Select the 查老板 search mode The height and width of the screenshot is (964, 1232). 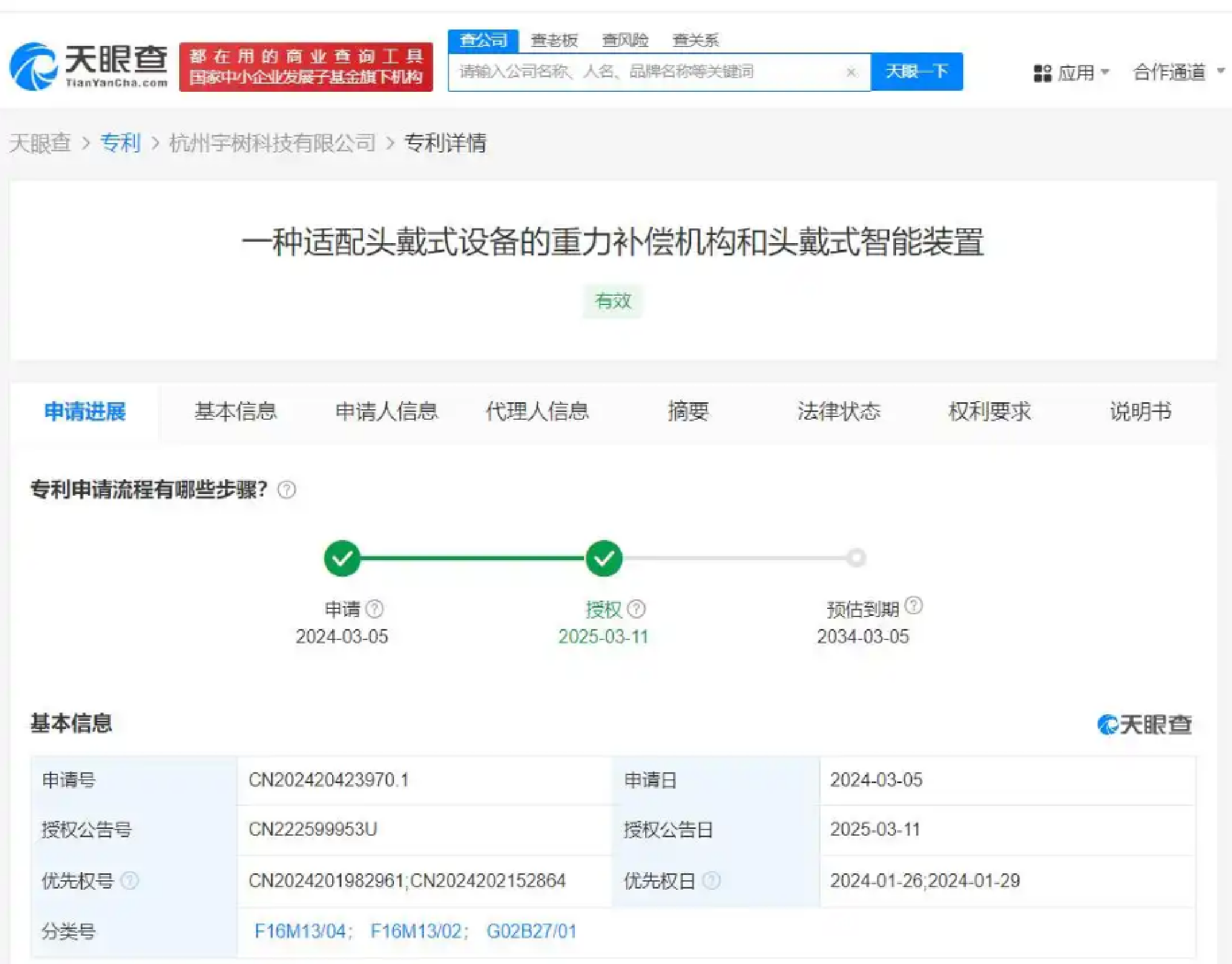(x=555, y=39)
